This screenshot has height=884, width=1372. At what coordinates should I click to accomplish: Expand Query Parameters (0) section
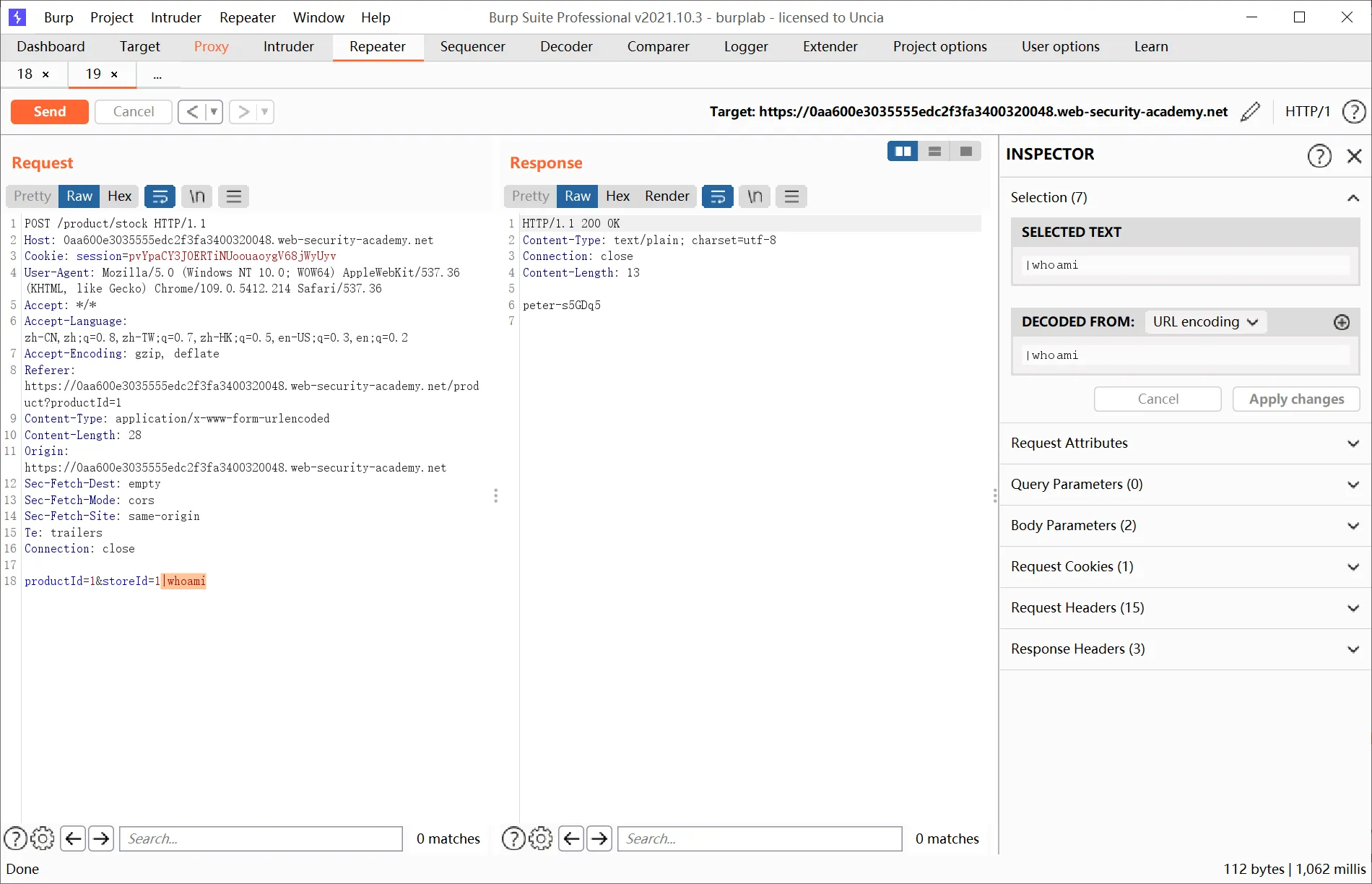coord(1186,485)
